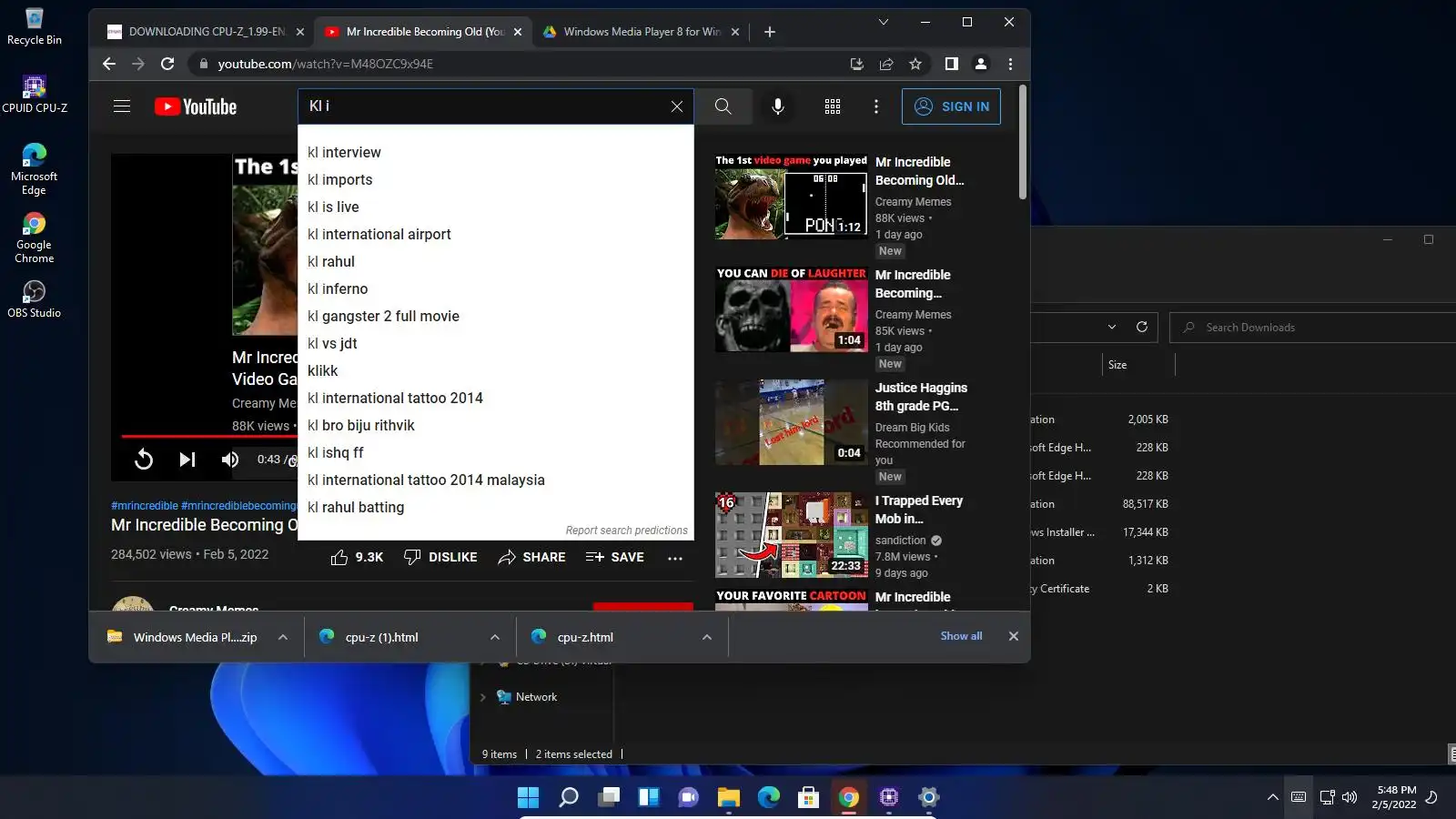
Task: Open the taskbar clock and date
Action: point(1395,797)
